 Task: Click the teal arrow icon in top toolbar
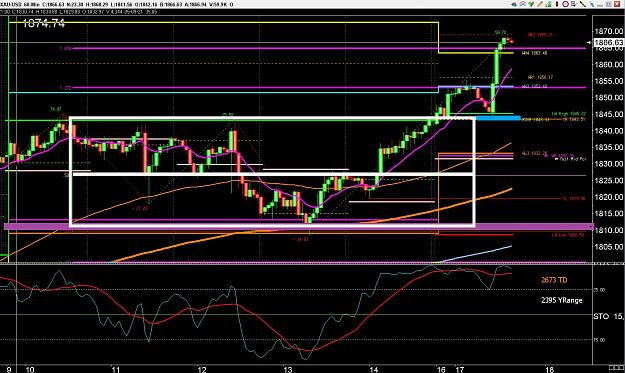514,4
